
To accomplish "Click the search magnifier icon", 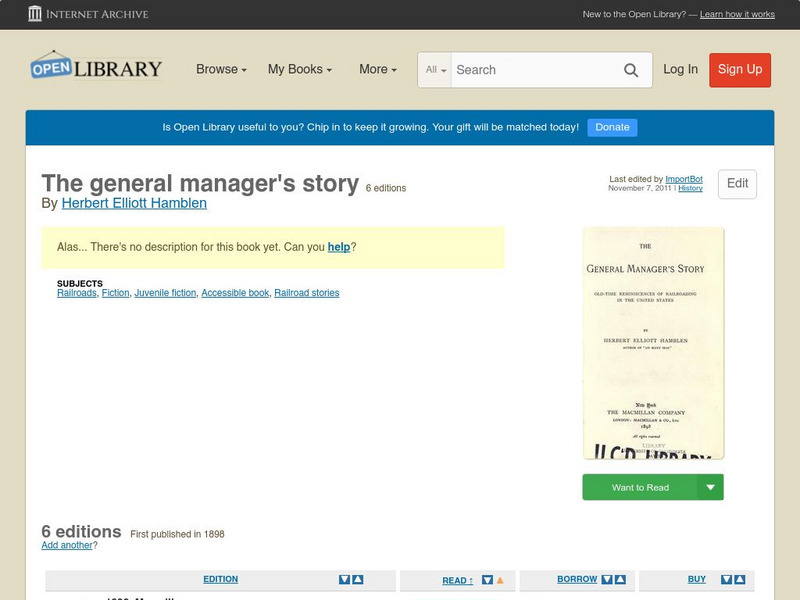I will [x=631, y=70].
